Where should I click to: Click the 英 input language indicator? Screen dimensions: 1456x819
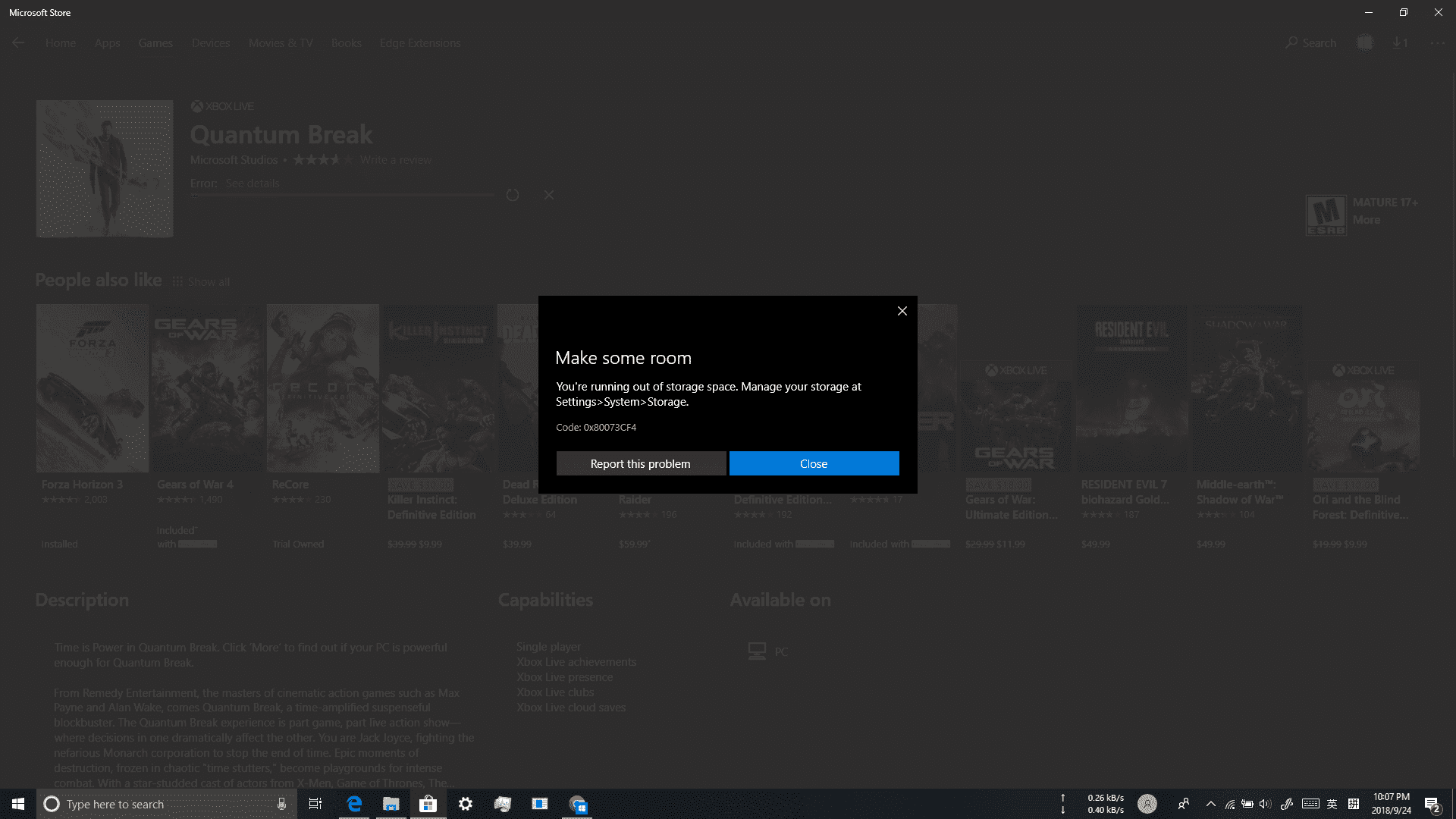[1332, 804]
